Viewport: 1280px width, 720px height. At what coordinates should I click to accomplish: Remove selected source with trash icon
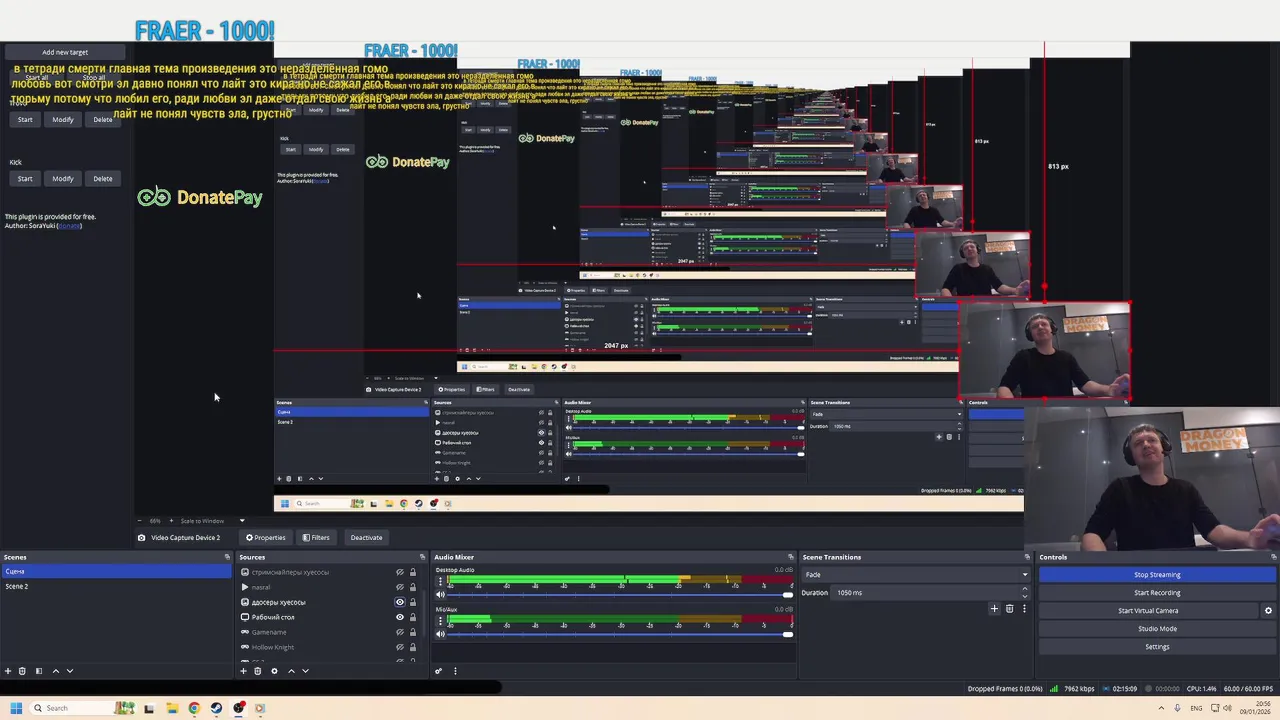point(257,671)
